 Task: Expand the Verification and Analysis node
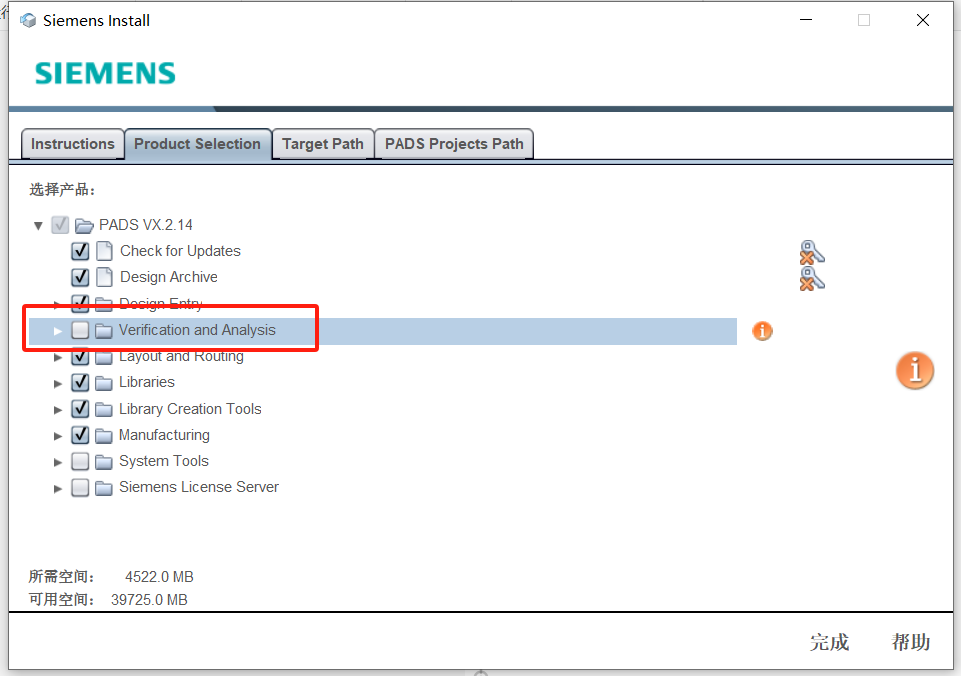(58, 331)
